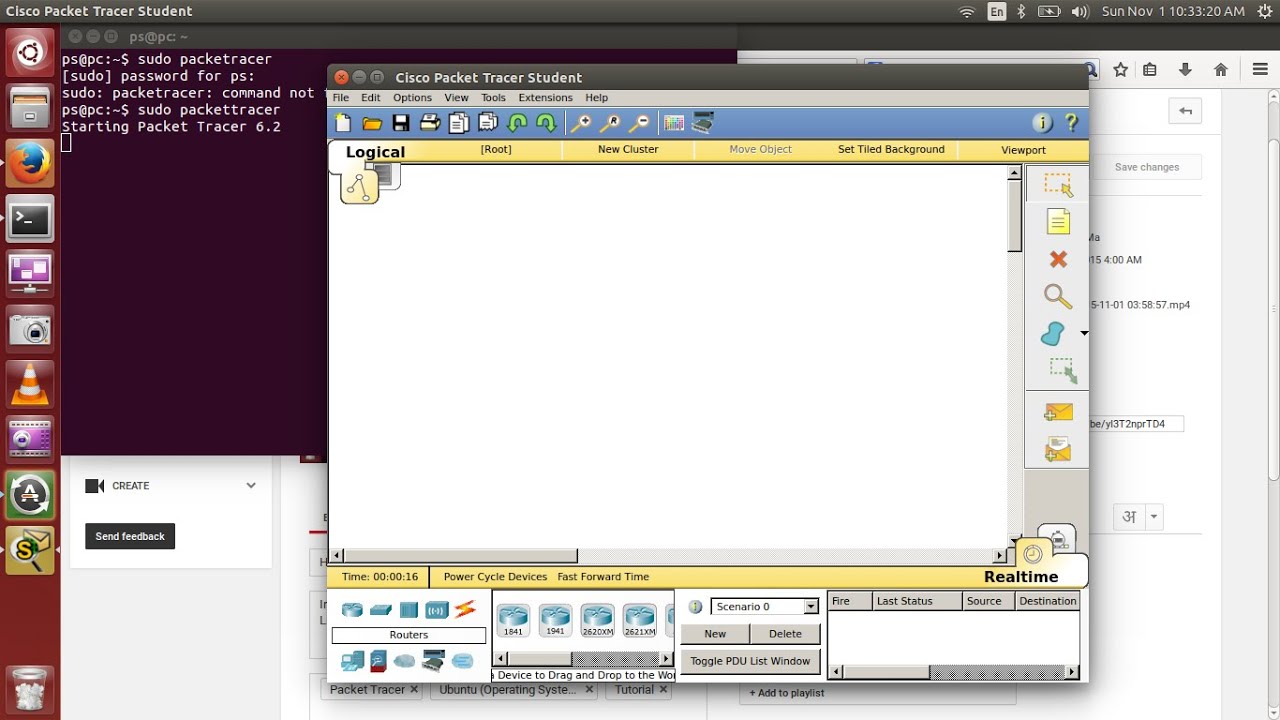Select the End Devices category icon
The image size is (1280, 720).
[352, 661]
